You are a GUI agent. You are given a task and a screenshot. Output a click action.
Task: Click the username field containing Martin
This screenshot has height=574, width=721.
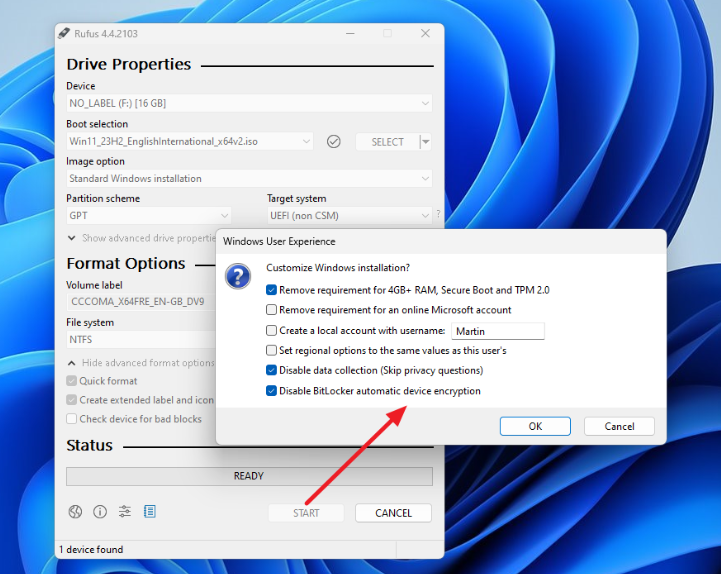coord(498,331)
